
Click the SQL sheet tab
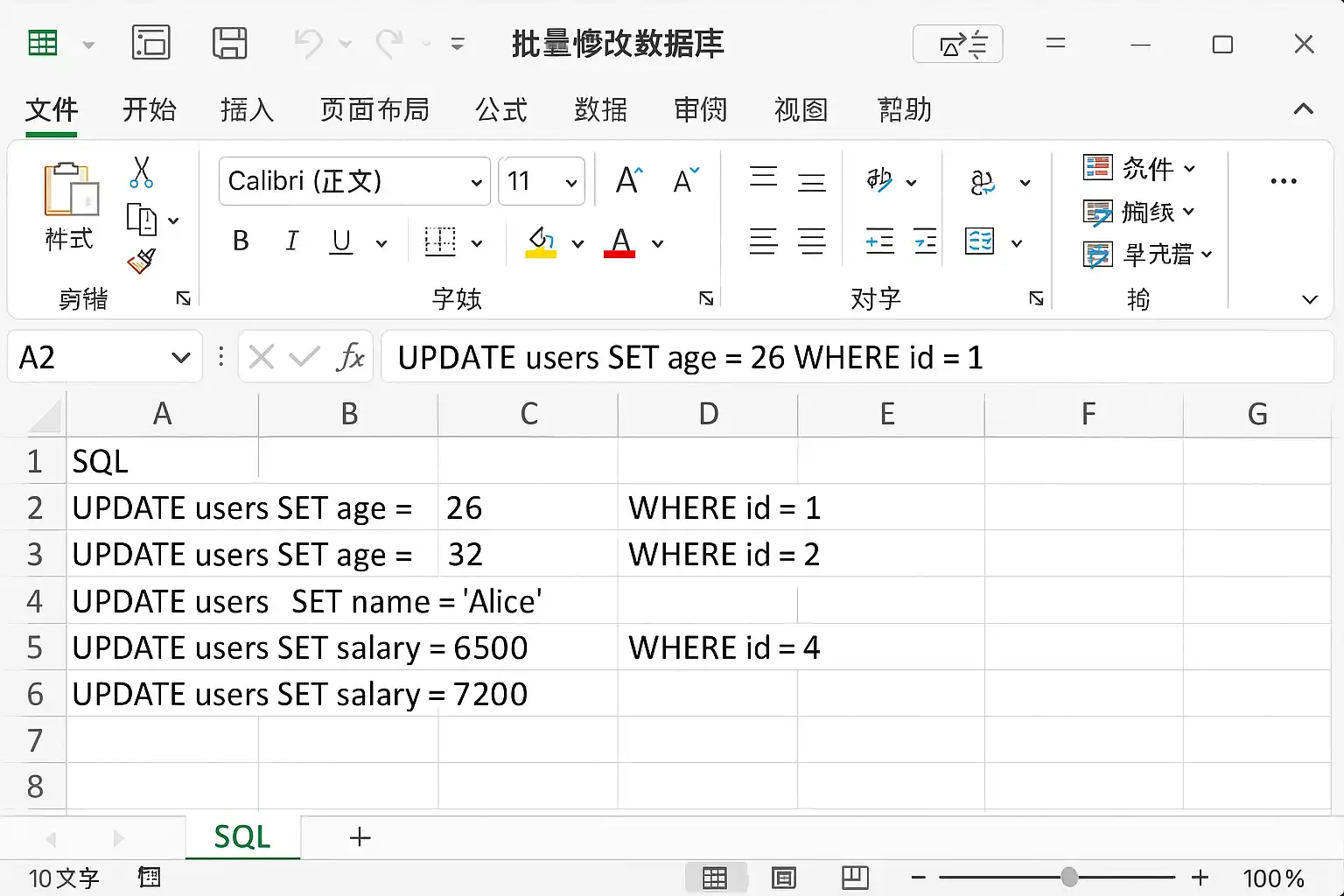pyautogui.click(x=242, y=837)
